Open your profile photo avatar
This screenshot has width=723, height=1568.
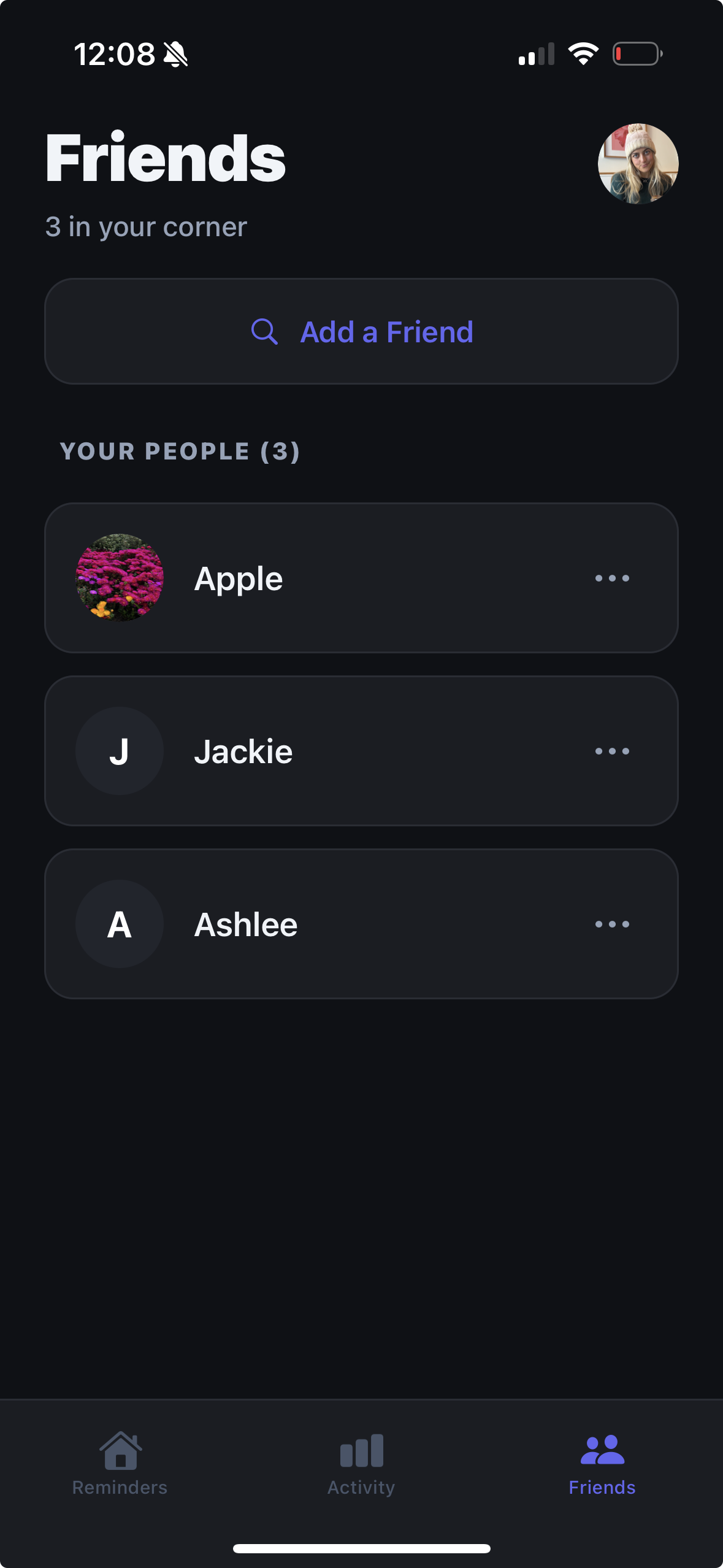point(638,164)
